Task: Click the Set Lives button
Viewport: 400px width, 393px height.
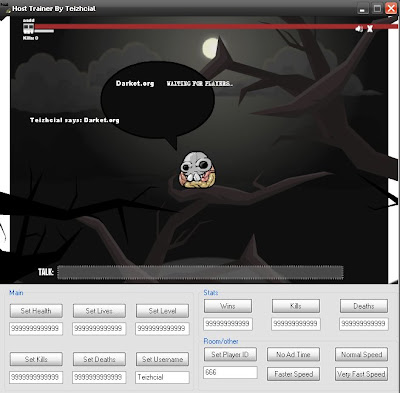Action: 99,311
